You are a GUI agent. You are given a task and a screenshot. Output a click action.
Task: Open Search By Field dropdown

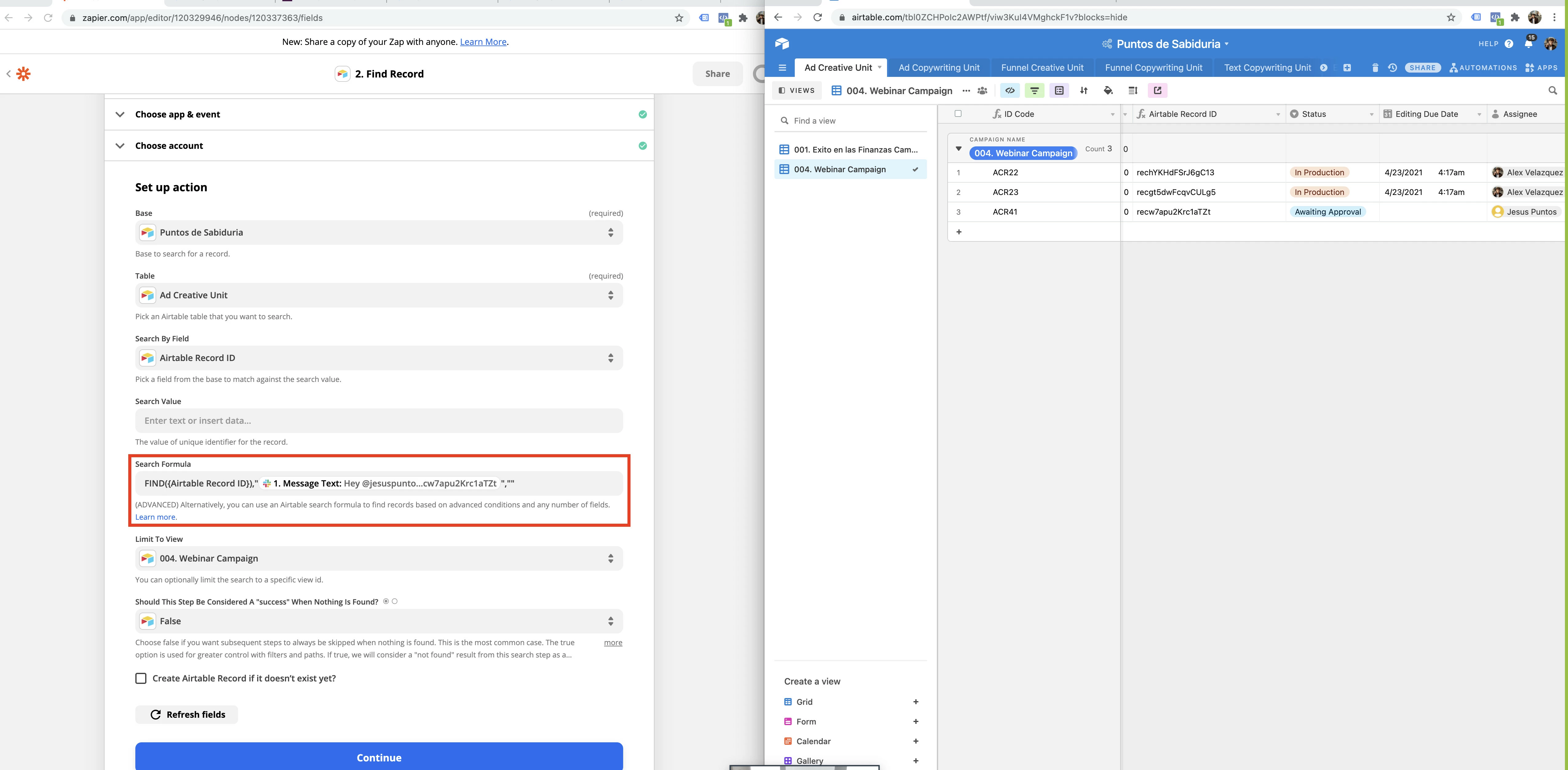coord(379,358)
